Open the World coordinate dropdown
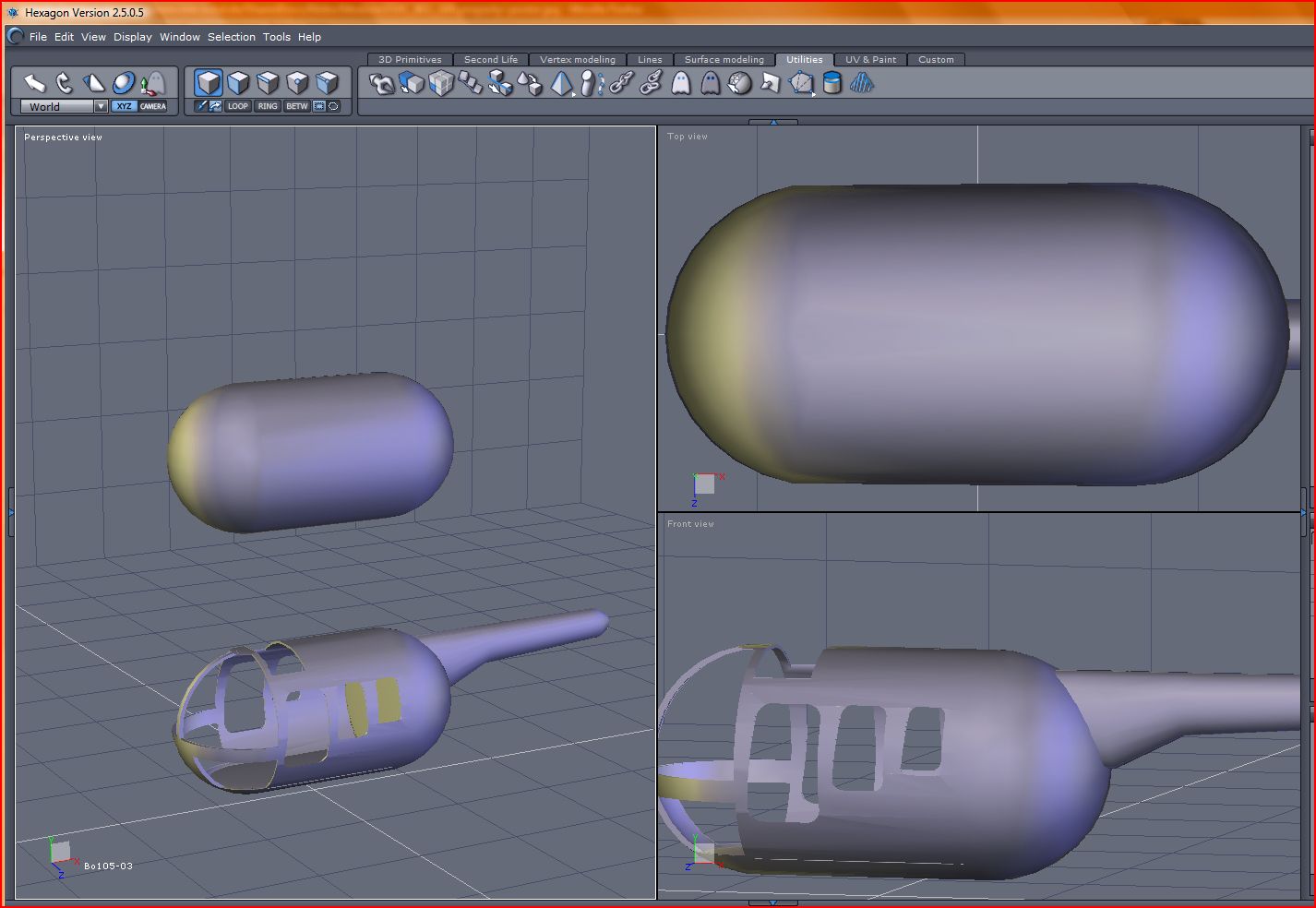1316x908 pixels. coord(64,107)
